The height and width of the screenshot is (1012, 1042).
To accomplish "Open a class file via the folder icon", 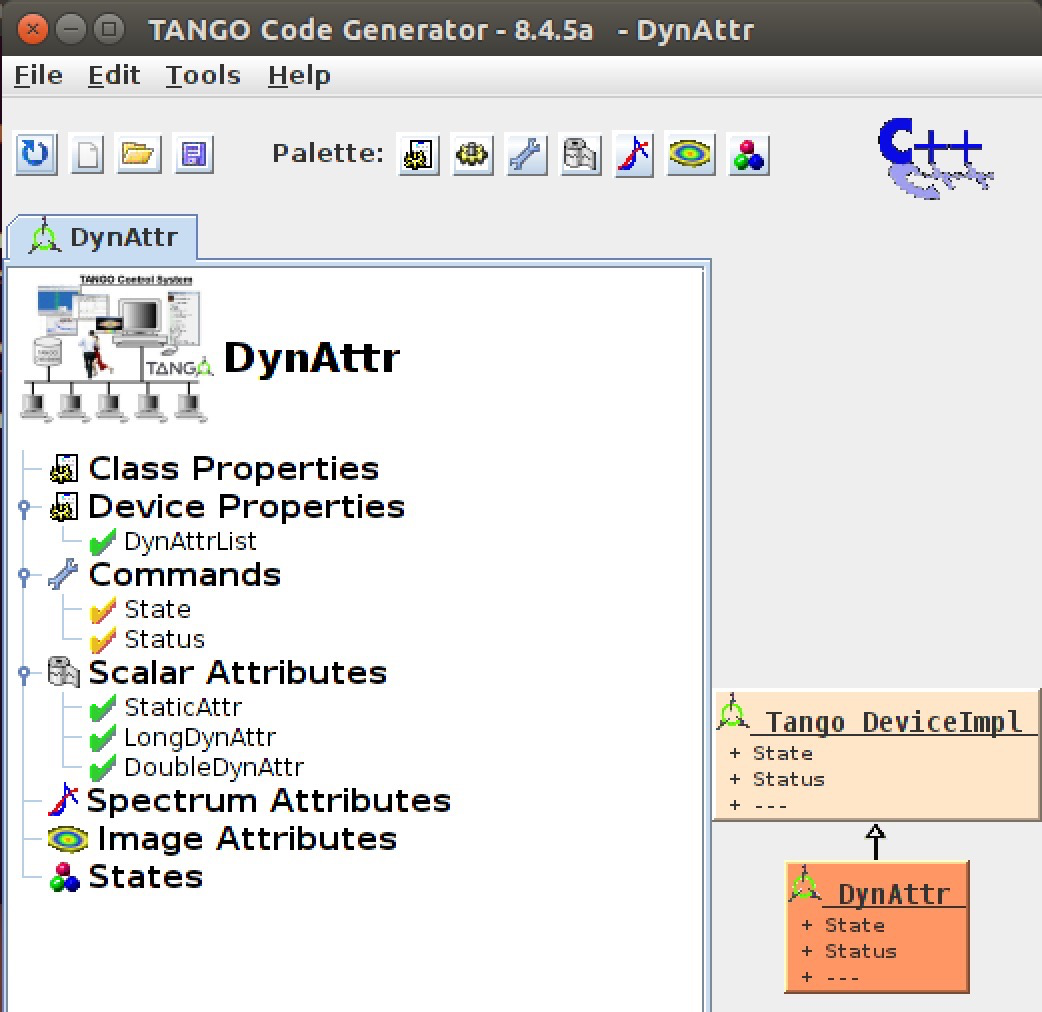I will coord(138,154).
